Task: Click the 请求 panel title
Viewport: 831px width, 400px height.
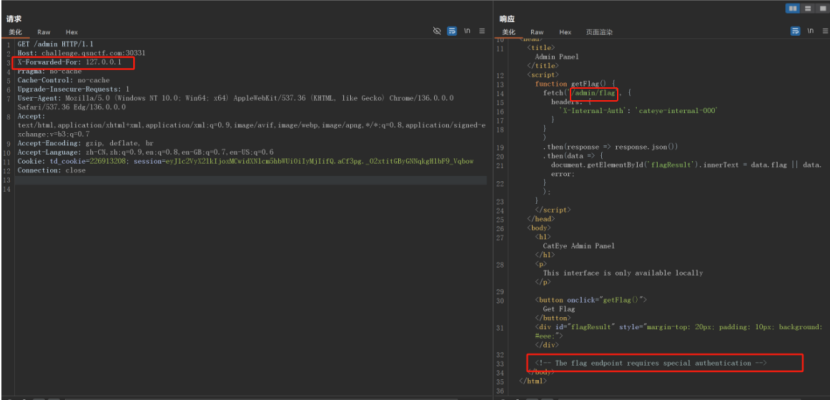Action: [x=13, y=19]
